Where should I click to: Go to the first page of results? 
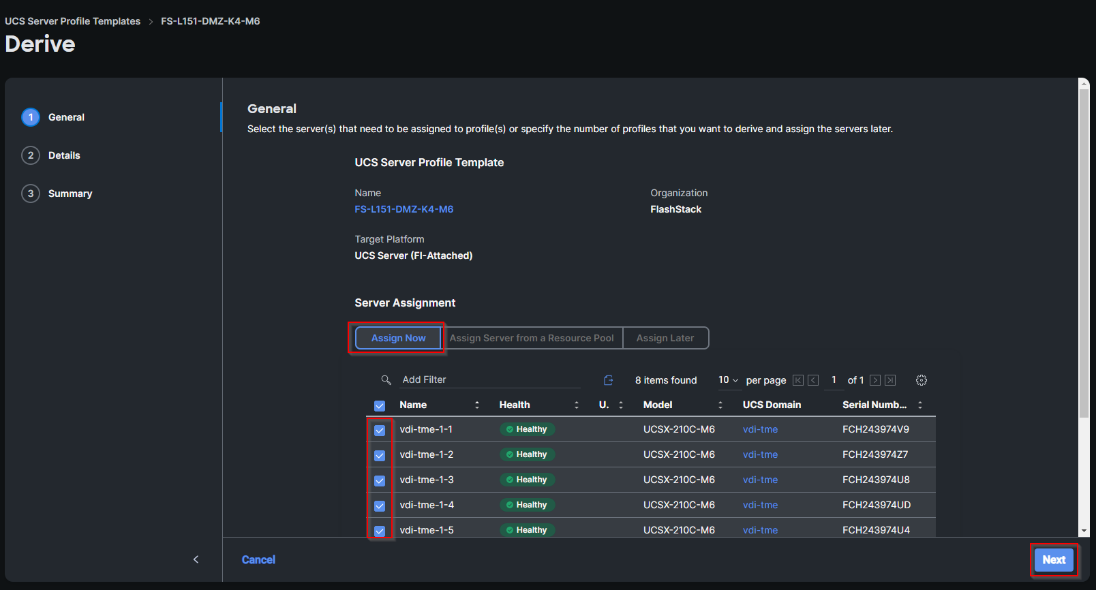(798, 380)
